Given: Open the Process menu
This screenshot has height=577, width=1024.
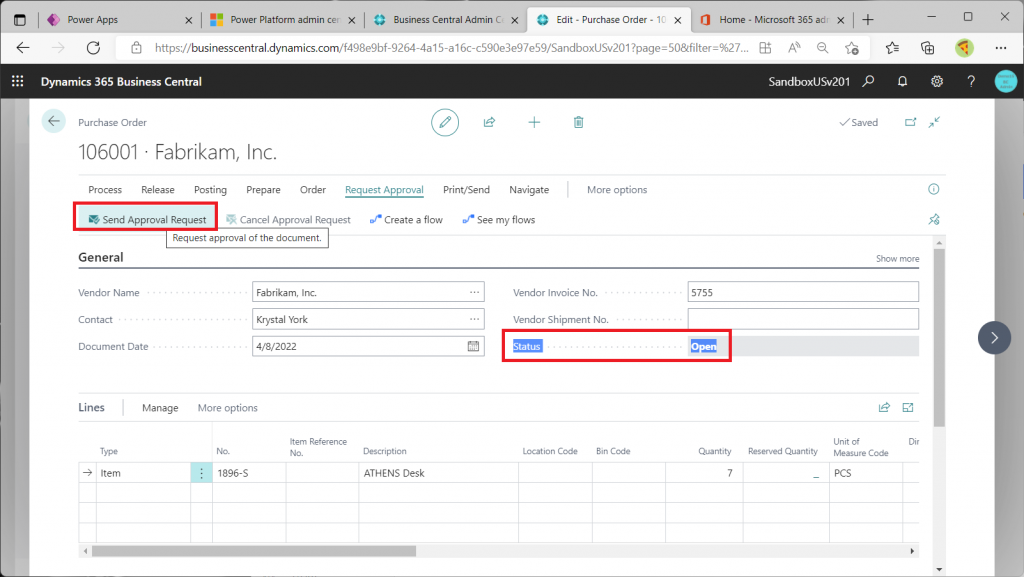Looking at the screenshot, I should 105,190.
